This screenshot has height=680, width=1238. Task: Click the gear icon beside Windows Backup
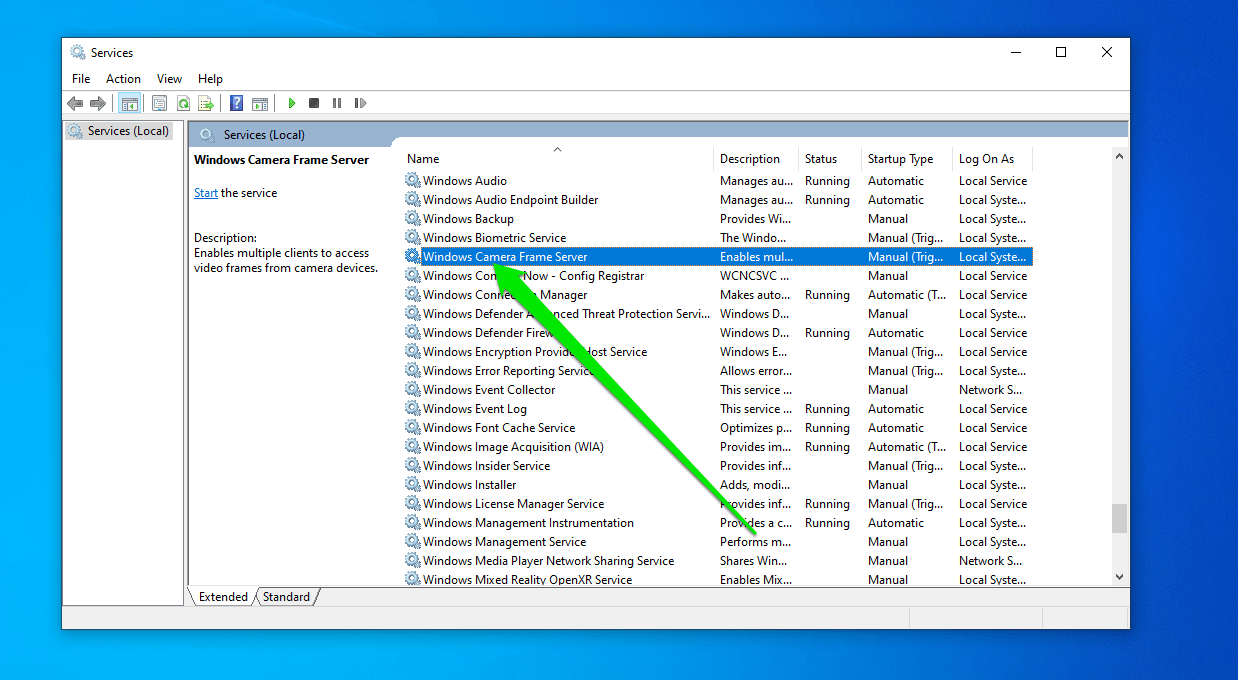click(413, 219)
